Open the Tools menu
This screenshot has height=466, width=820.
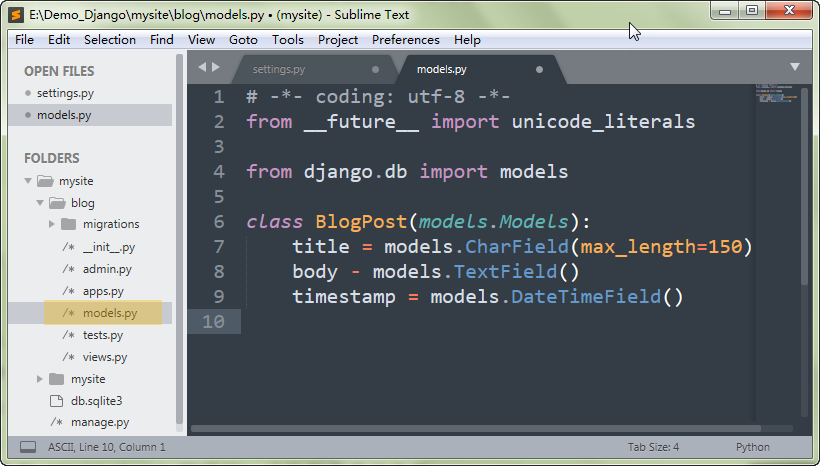[x=288, y=40]
